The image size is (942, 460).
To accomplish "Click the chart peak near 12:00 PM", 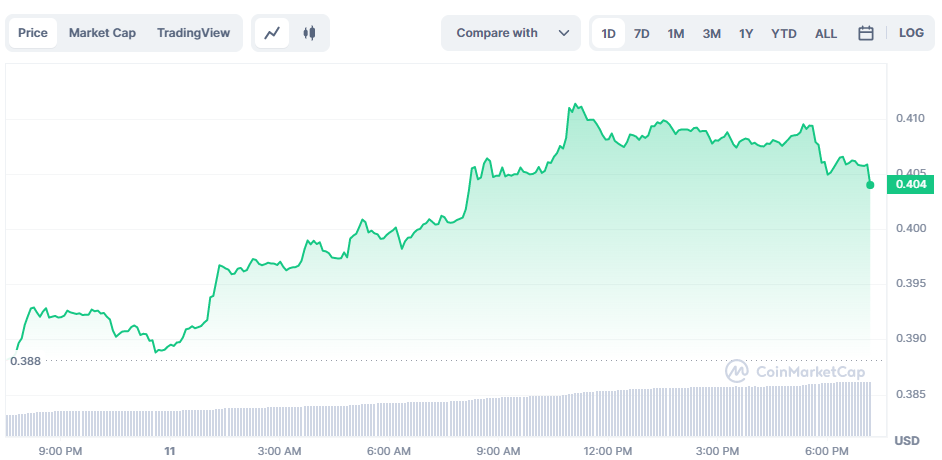I will (575, 104).
